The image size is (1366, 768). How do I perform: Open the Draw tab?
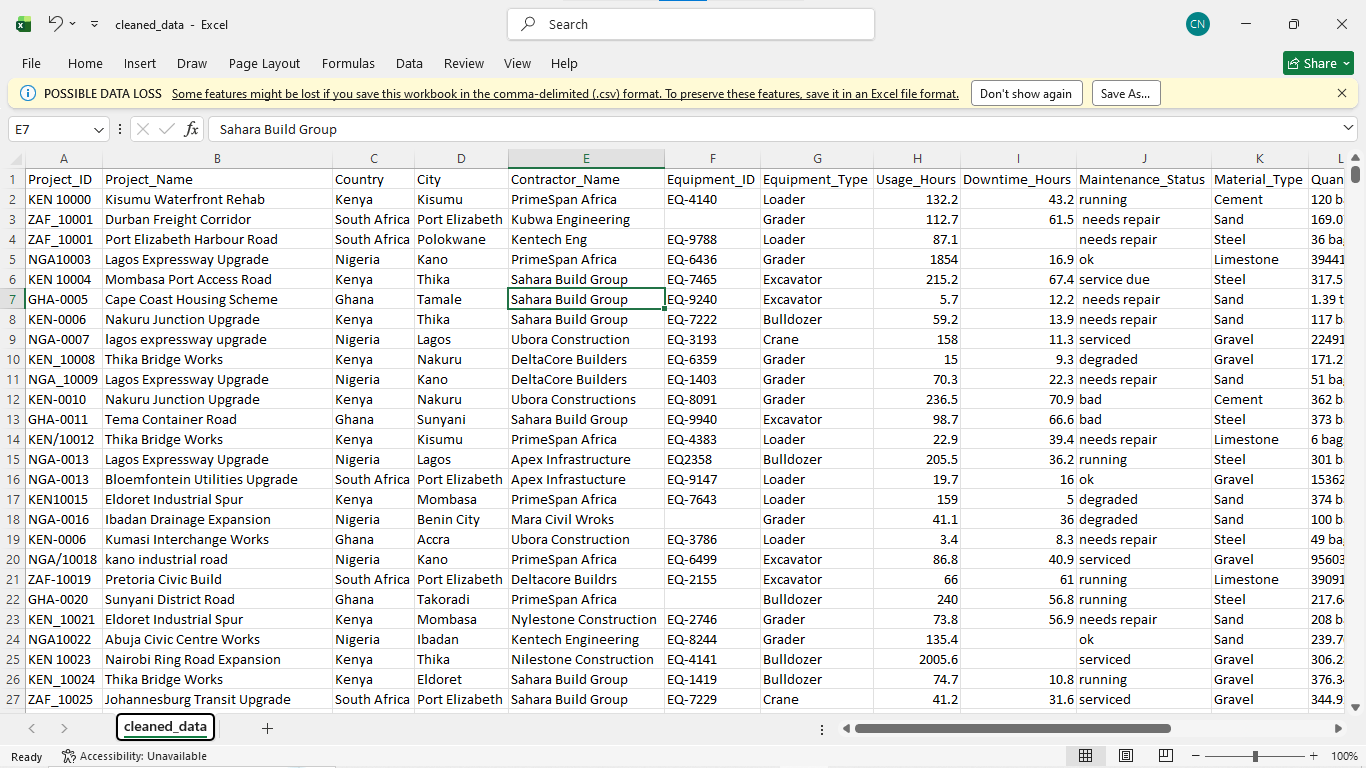point(192,63)
